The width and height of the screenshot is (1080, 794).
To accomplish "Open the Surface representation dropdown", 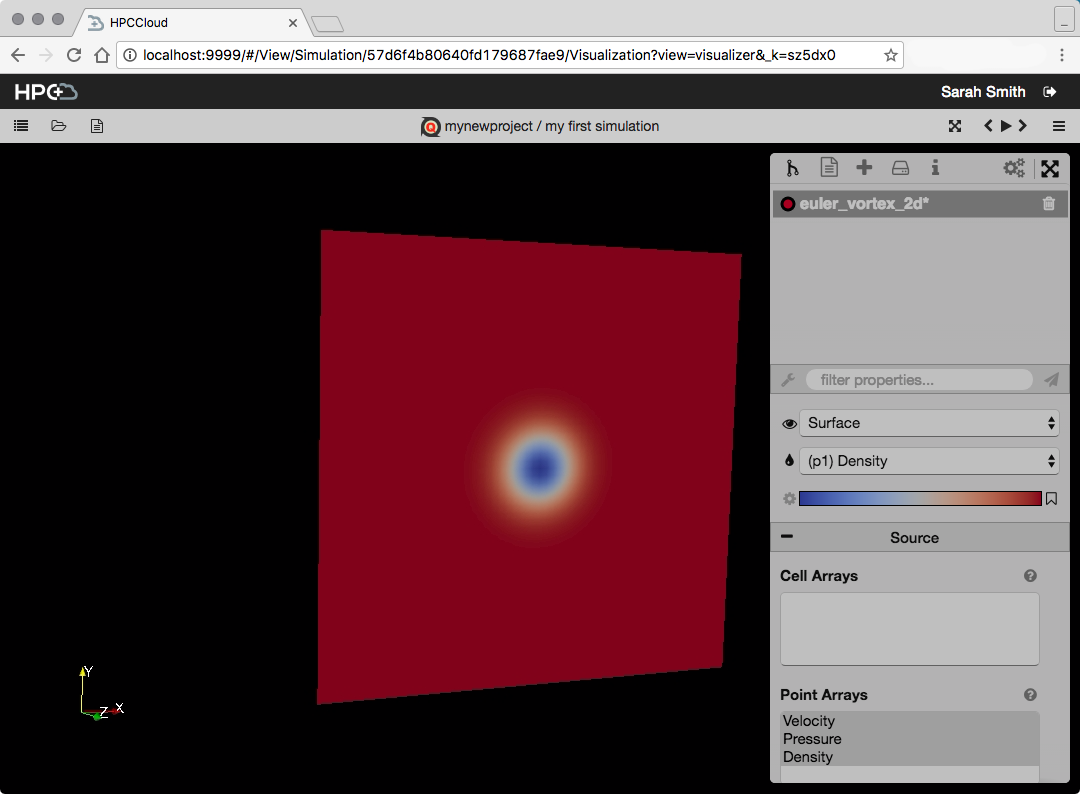I will [927, 423].
